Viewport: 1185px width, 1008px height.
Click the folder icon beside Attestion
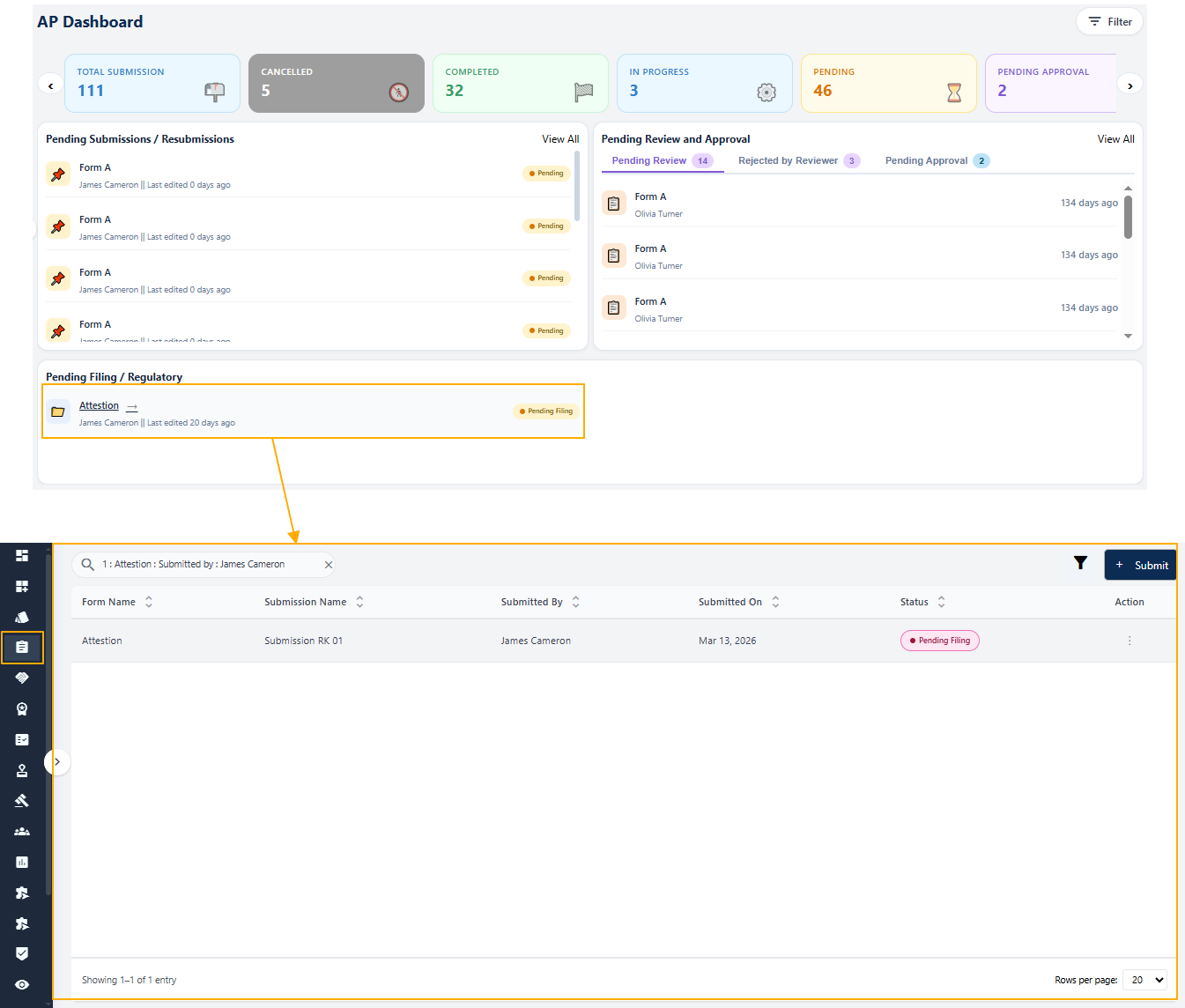coord(58,411)
